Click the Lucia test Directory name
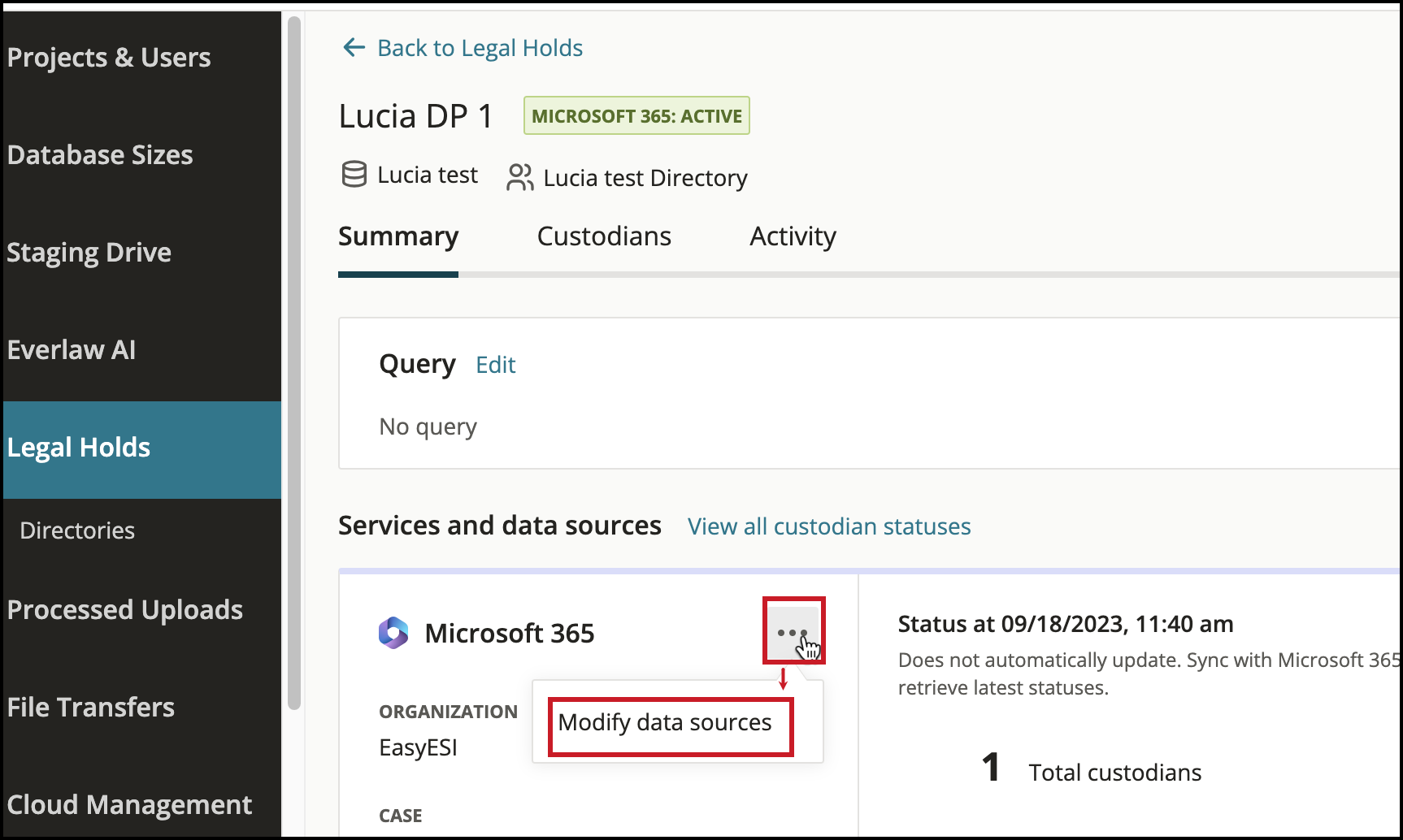The height and width of the screenshot is (840, 1403). [x=645, y=178]
